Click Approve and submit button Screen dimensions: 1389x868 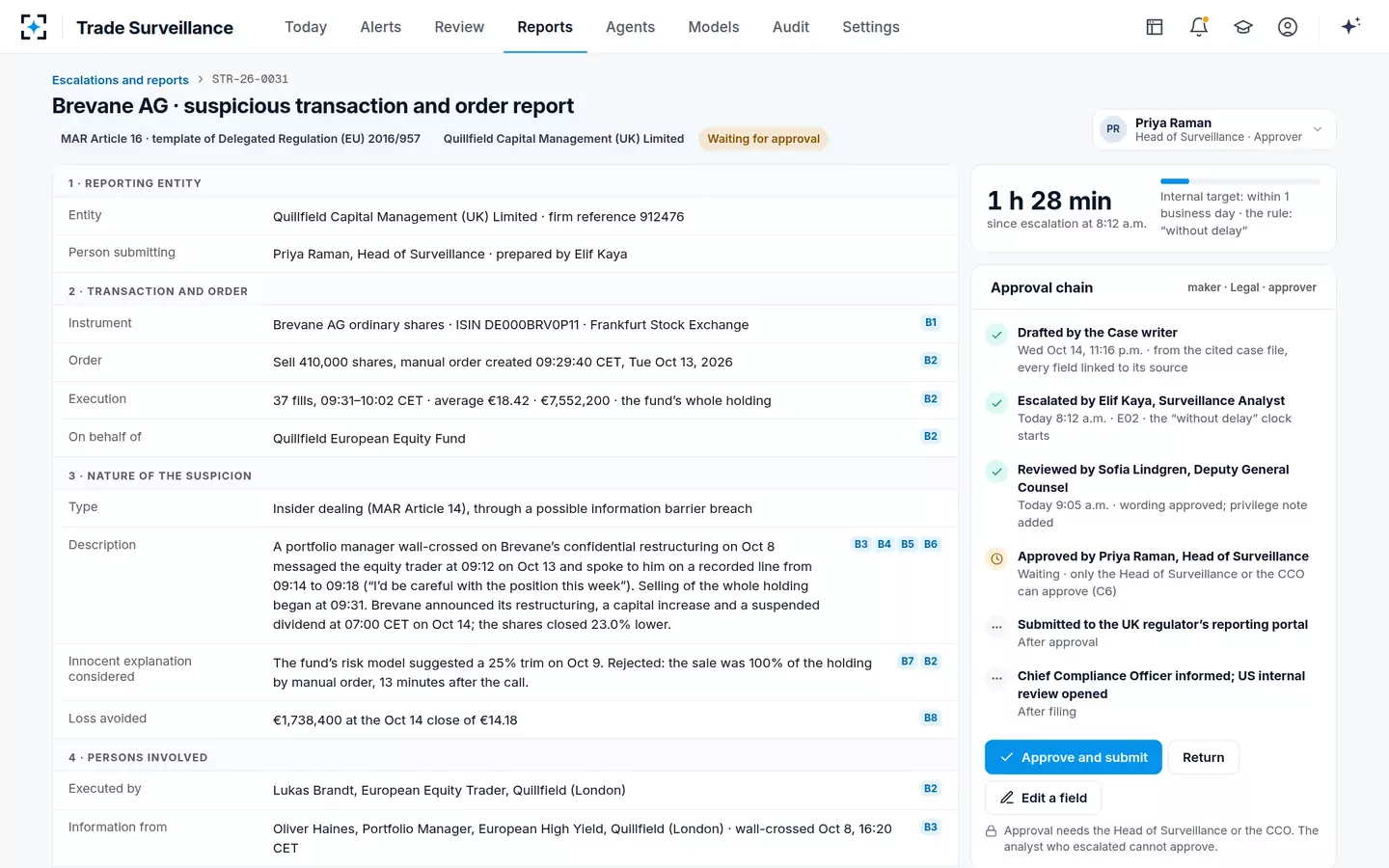tap(1073, 757)
